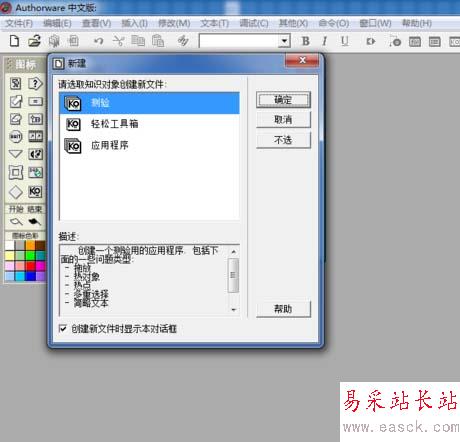The width and height of the screenshot is (460, 442).
Task: Close the 新建 dialog with the X button
Action: pos(302,60)
